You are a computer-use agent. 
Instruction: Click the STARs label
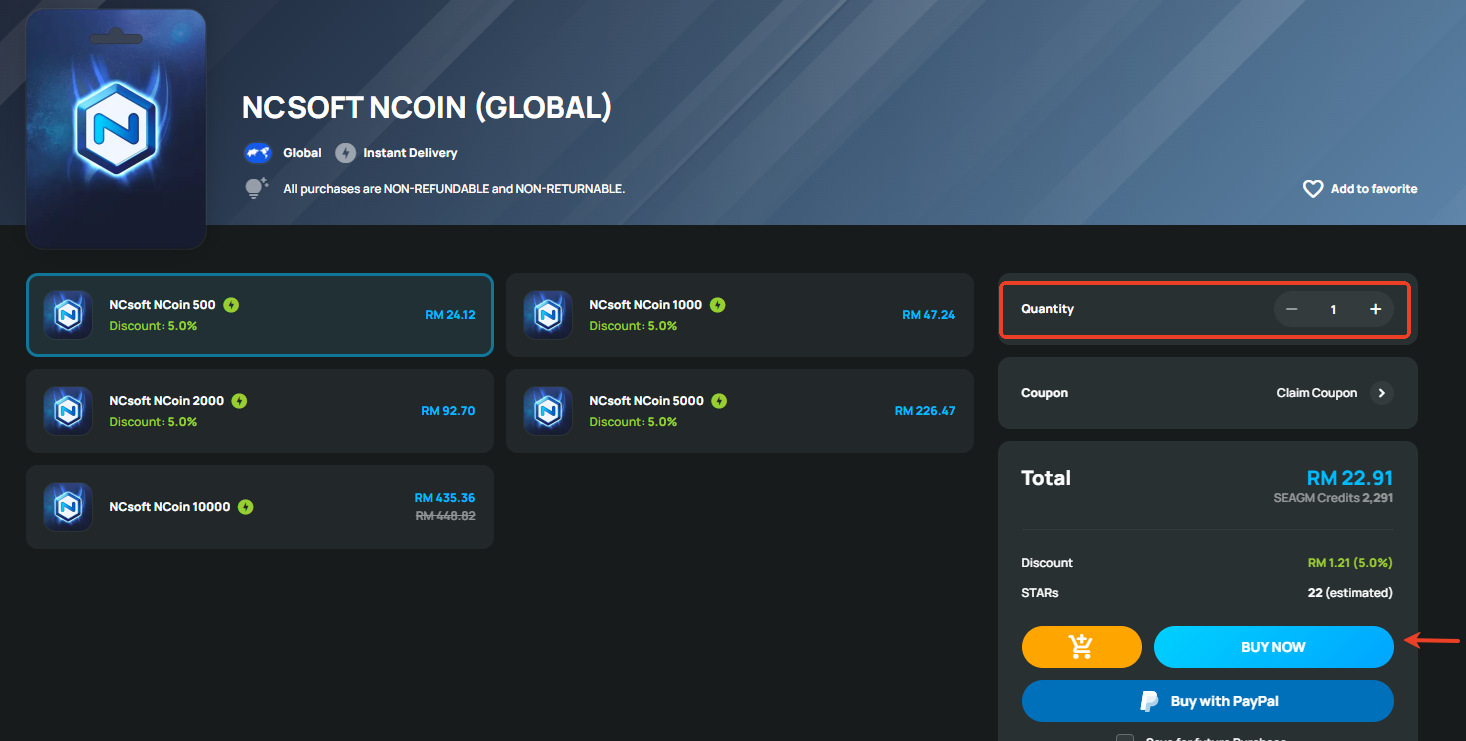pos(1040,593)
